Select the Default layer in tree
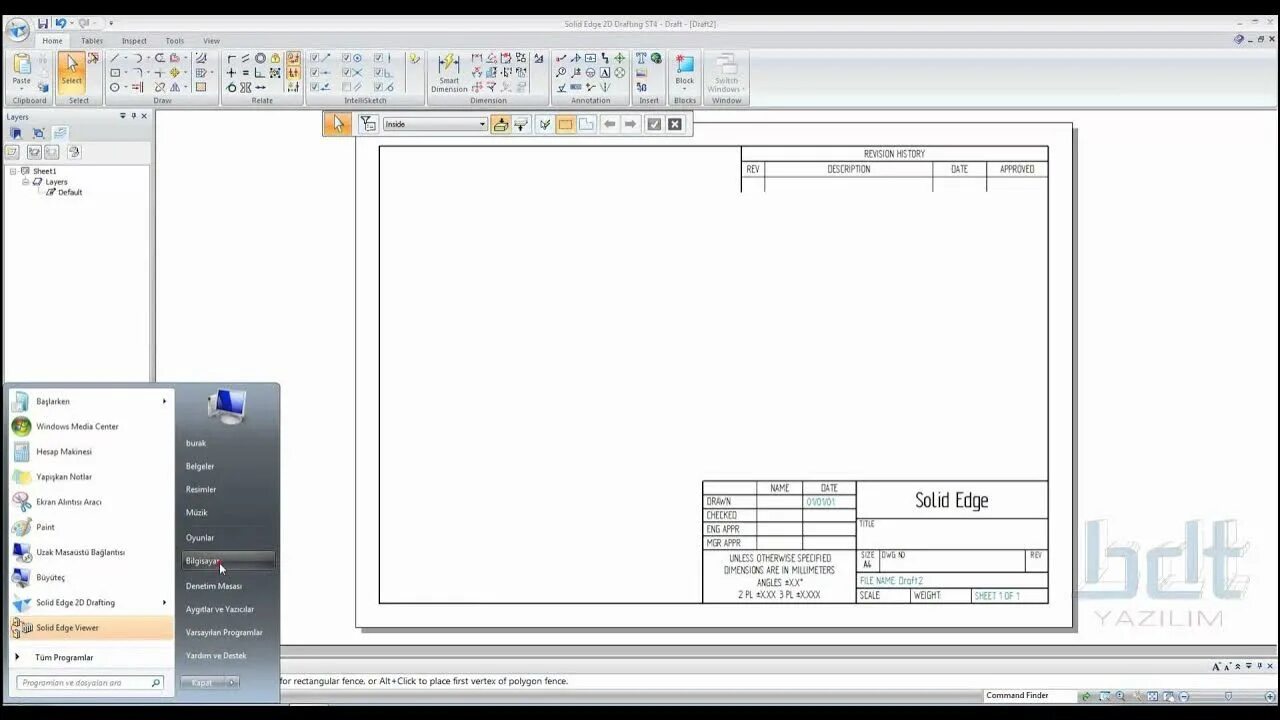 [x=70, y=192]
